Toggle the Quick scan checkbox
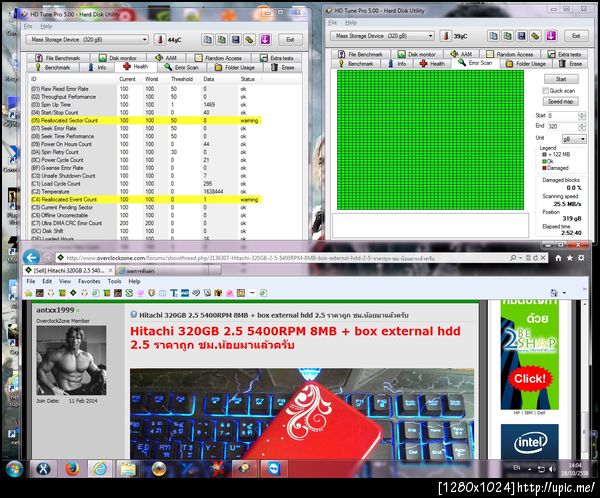This screenshot has width=600, height=498. tap(545, 91)
